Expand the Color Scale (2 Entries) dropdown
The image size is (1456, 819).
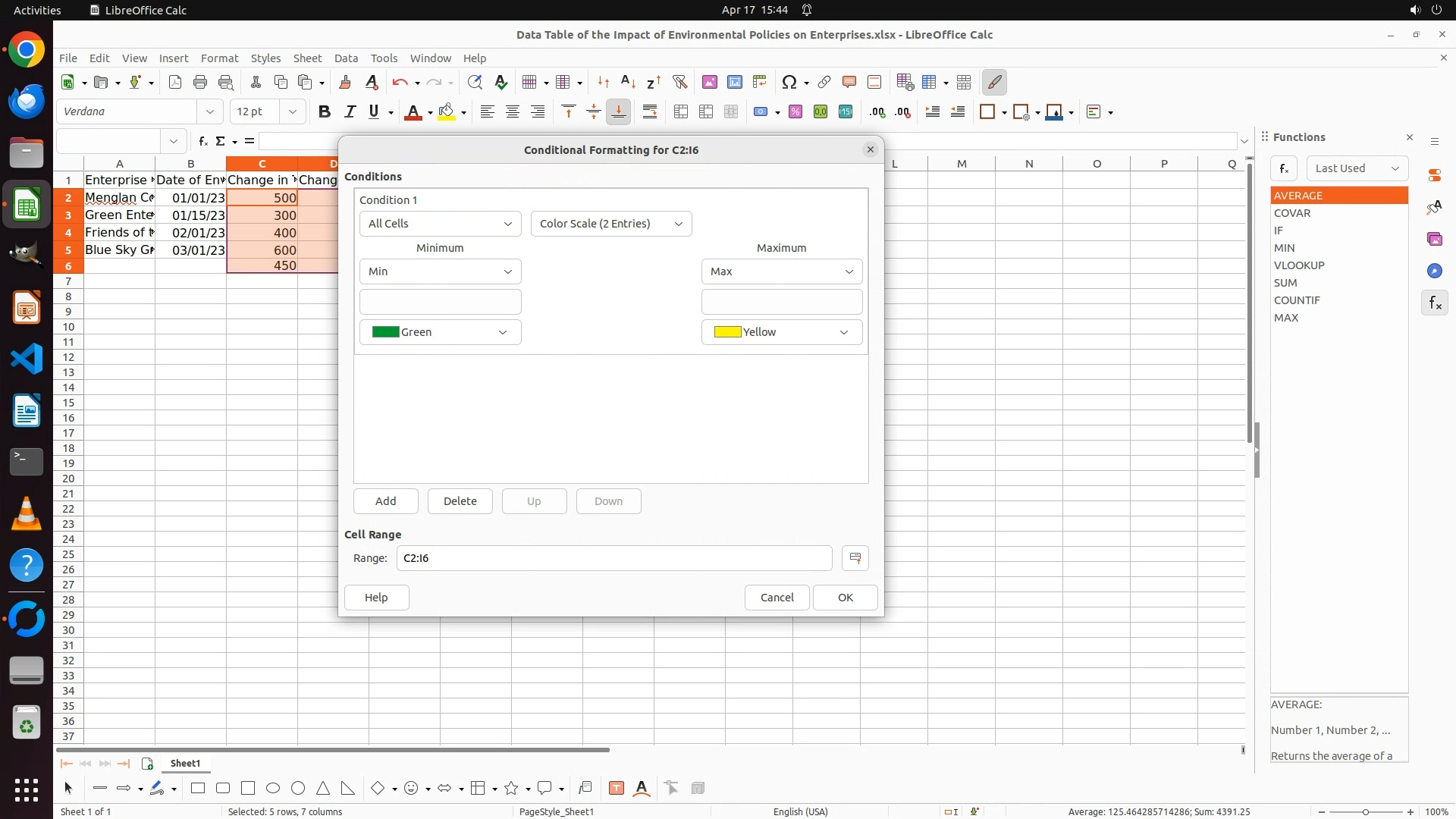tap(611, 224)
